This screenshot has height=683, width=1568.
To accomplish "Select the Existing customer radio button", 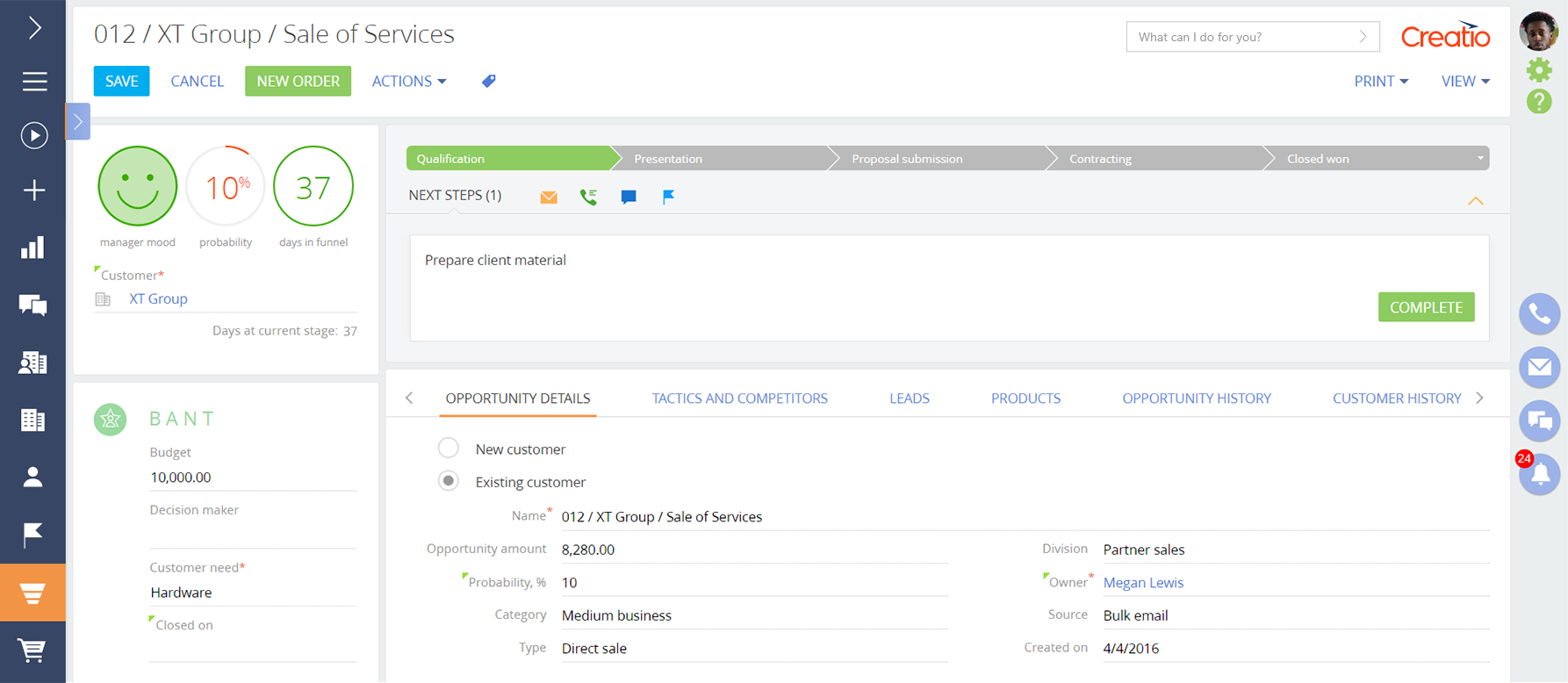I will [449, 481].
